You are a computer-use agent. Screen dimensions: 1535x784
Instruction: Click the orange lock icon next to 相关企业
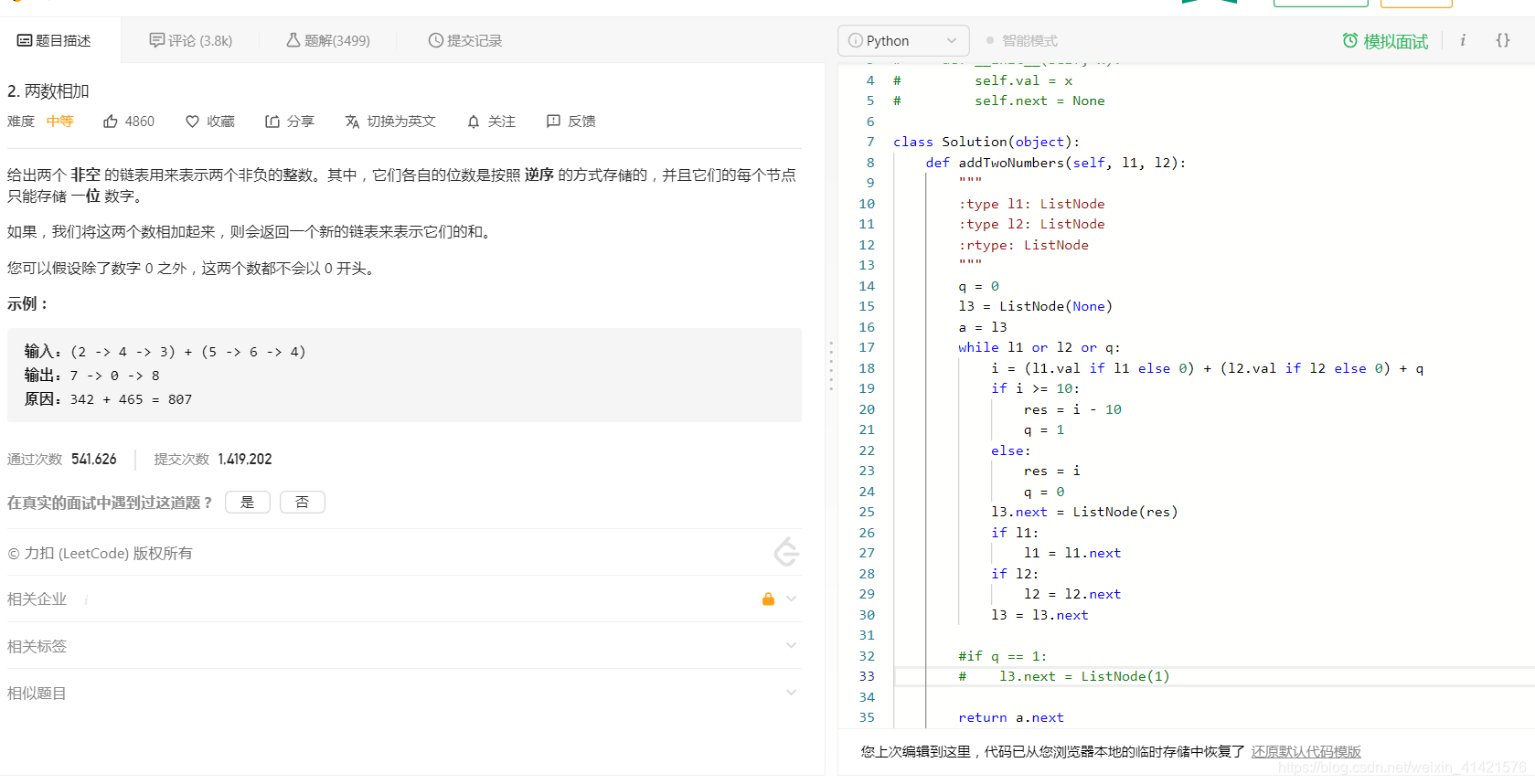pyautogui.click(x=768, y=599)
